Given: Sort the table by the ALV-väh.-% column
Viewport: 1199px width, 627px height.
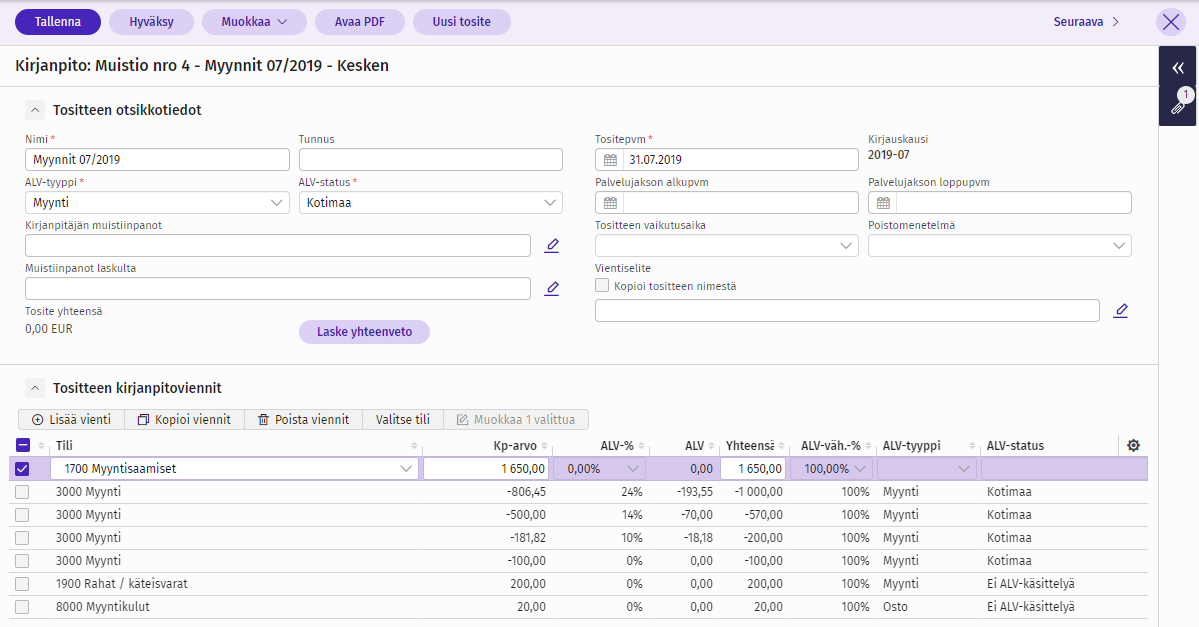Looking at the screenshot, I should point(869,446).
